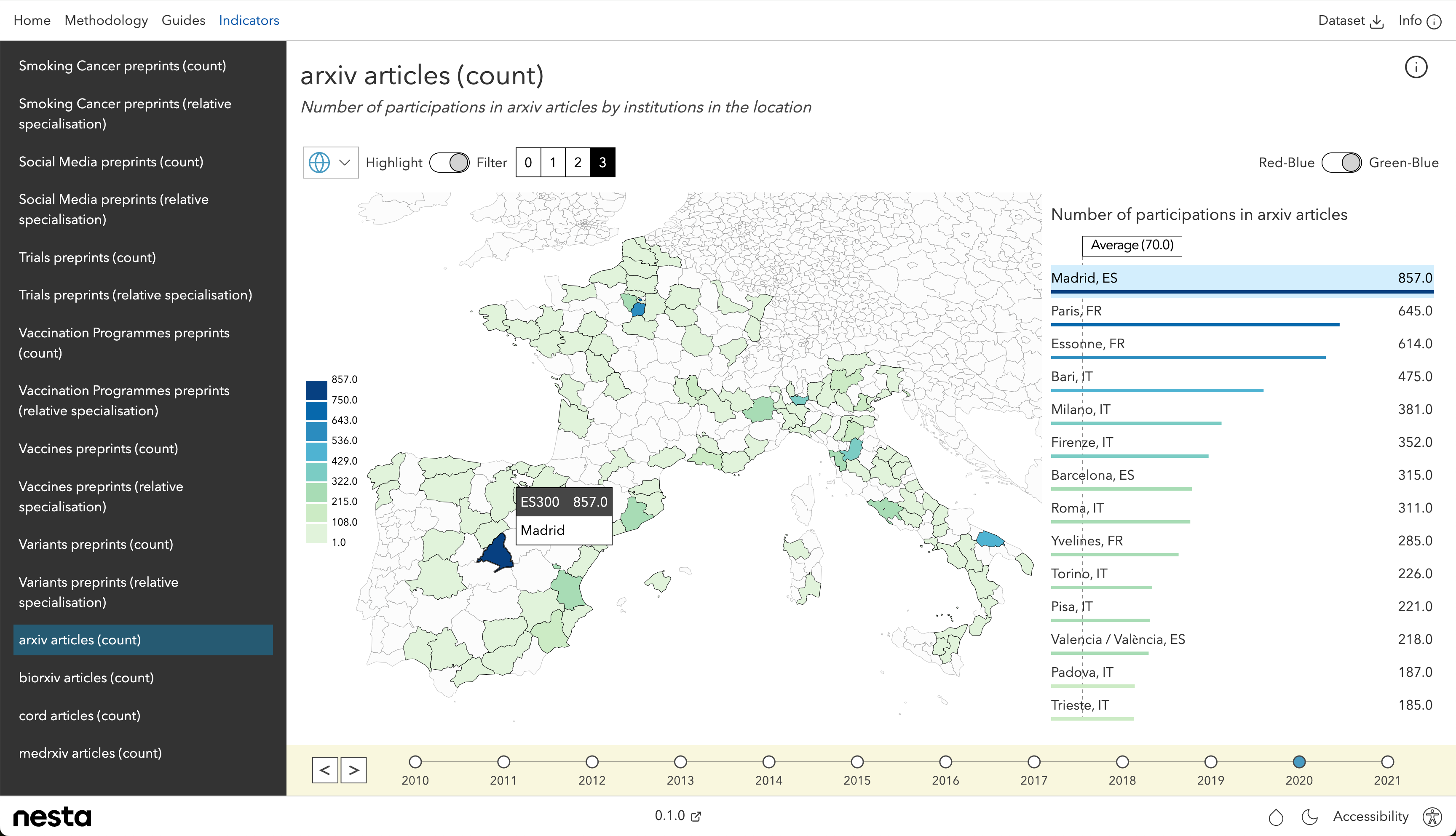Click the Dataset download icon
1456x836 pixels.
click(1377, 22)
